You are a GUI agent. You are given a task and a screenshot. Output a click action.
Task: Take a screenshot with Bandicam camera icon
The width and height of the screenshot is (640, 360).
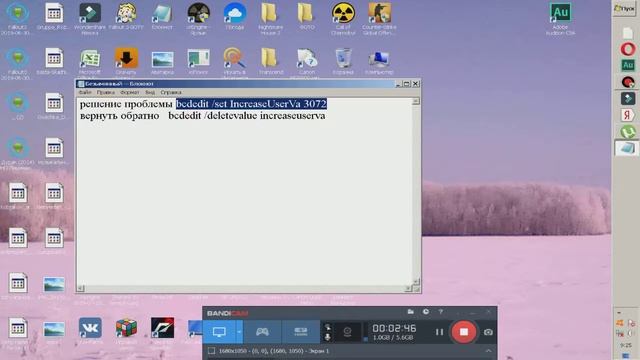coord(488,332)
